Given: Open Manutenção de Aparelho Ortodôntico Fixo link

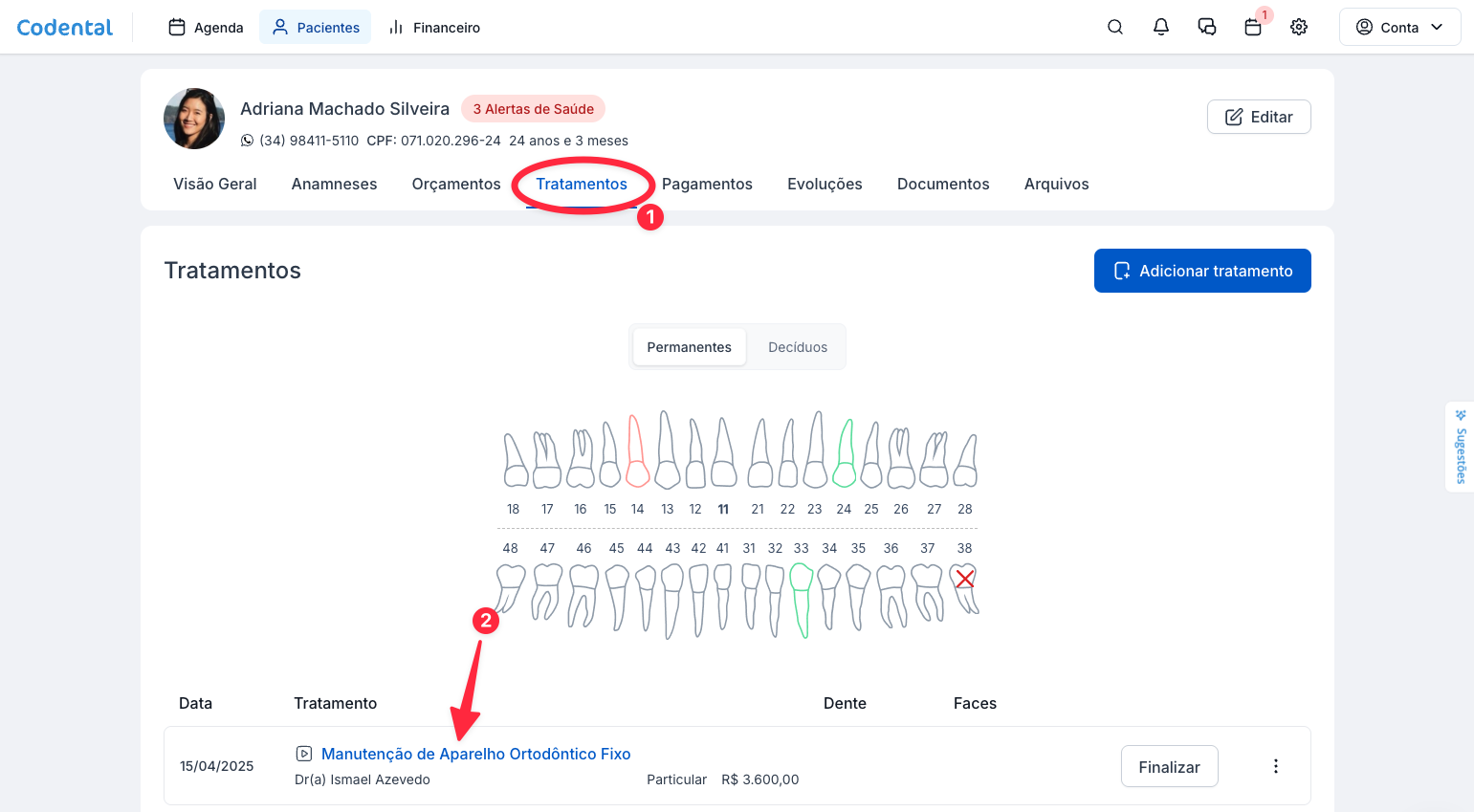Looking at the screenshot, I should pos(475,754).
